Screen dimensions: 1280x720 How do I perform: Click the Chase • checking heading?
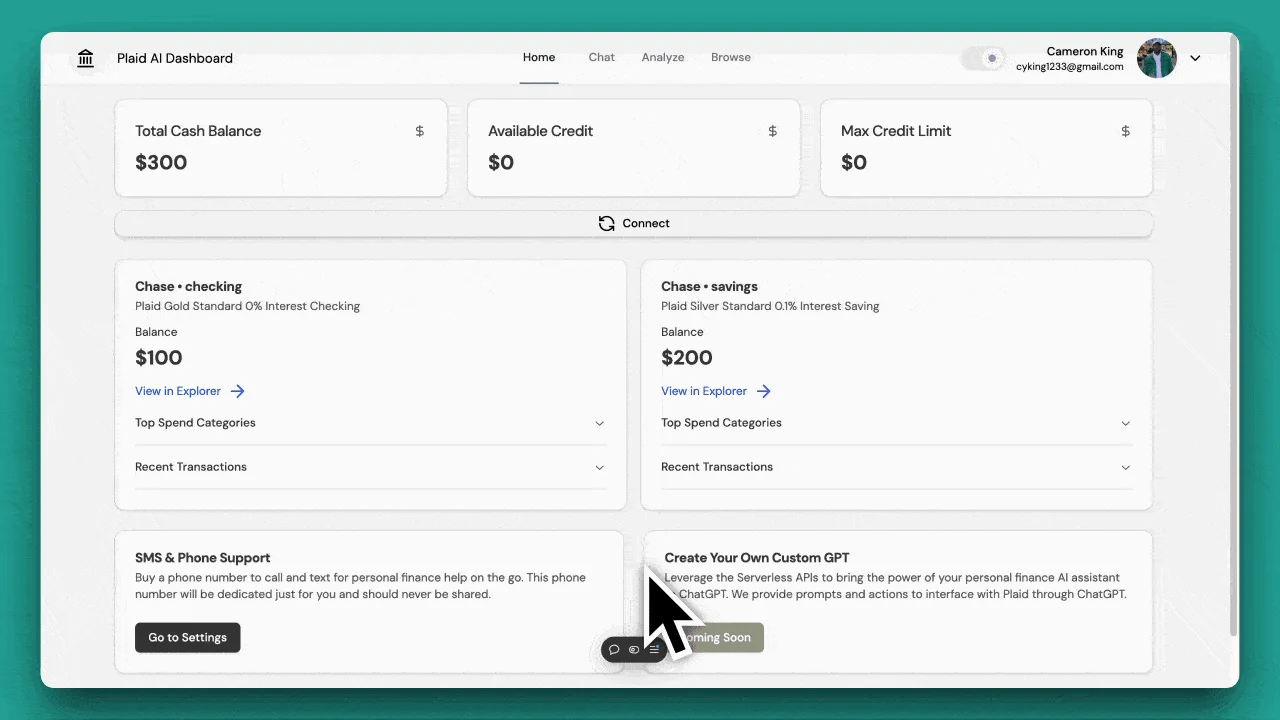tap(189, 286)
